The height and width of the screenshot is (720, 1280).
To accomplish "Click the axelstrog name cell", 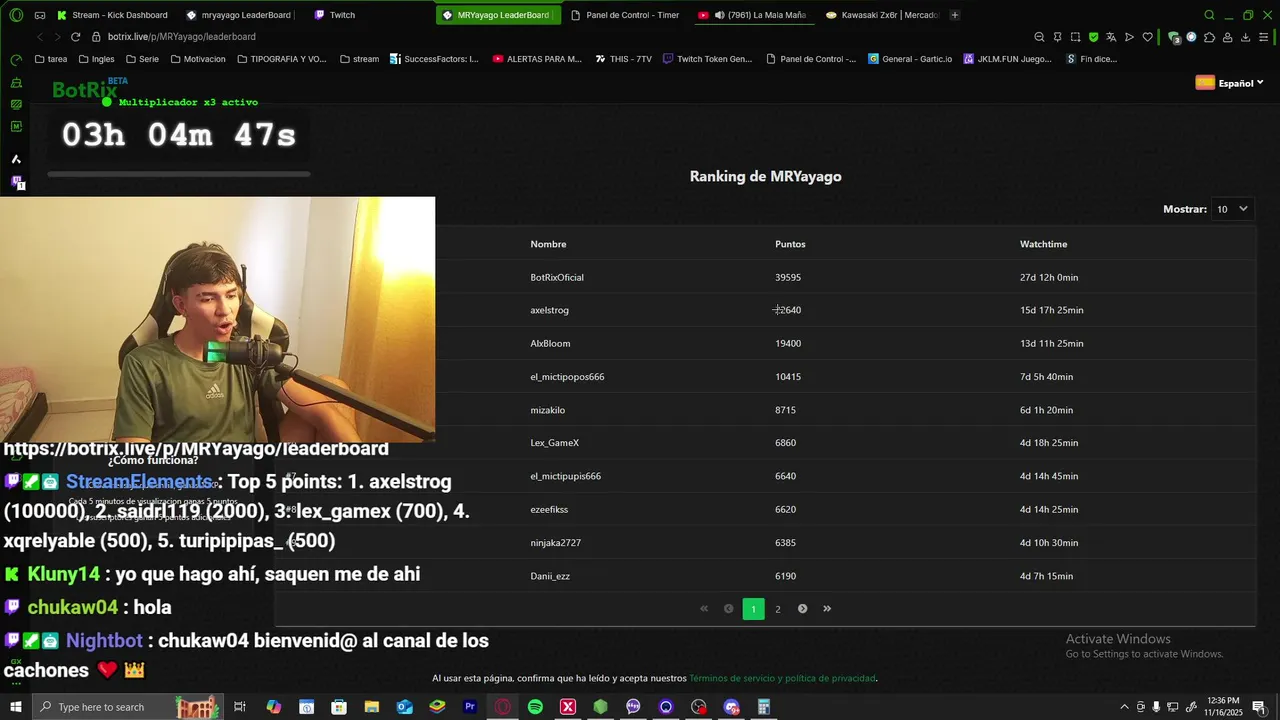I will [549, 310].
